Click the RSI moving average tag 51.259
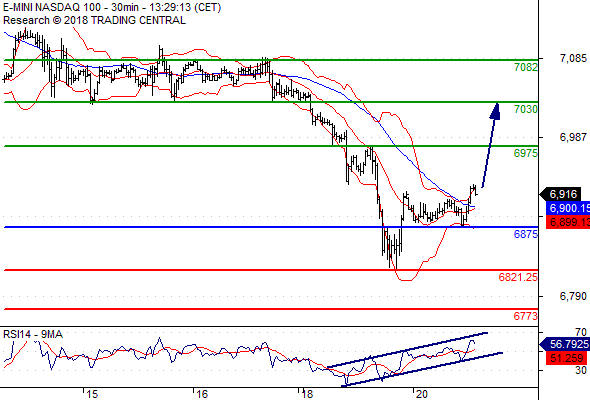 point(567,357)
